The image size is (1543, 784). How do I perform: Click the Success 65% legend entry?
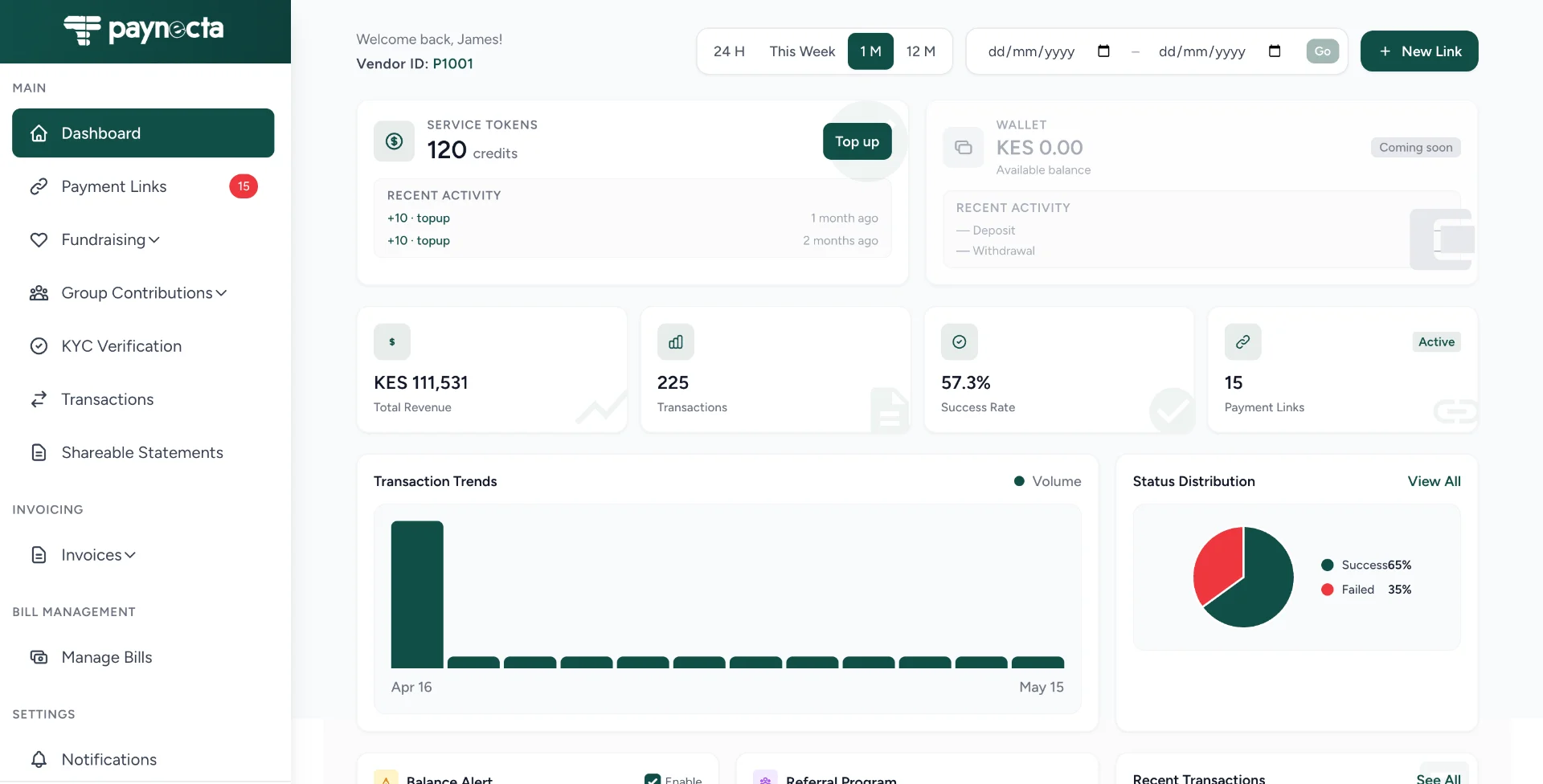pyautogui.click(x=1366, y=566)
